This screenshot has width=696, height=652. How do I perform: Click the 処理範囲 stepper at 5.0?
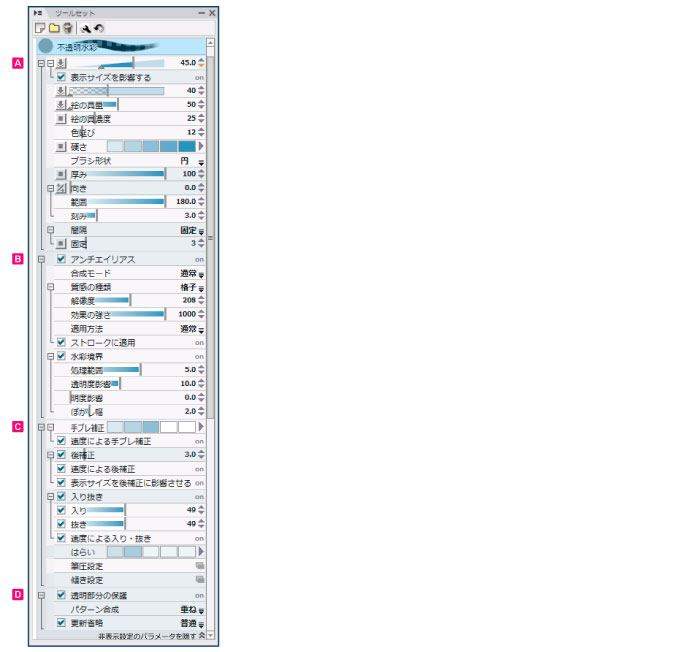pos(201,369)
